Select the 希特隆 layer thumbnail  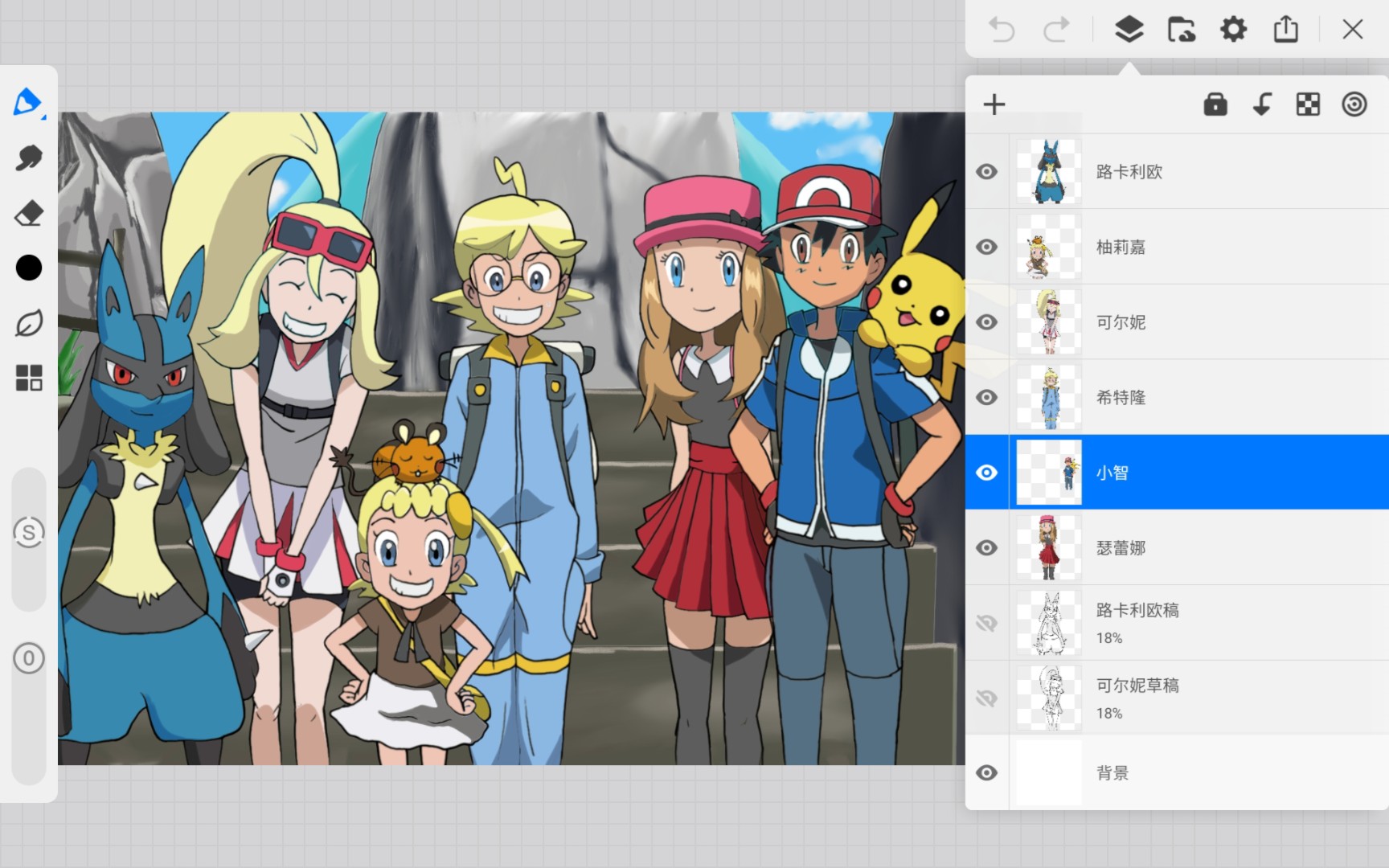pyautogui.click(x=1049, y=397)
